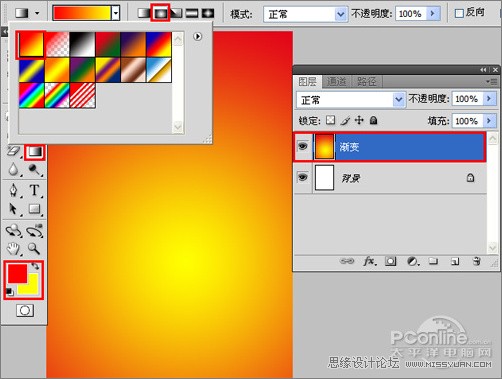
Task: Swap foreground and background colors
Action: pyautogui.click(x=35, y=266)
